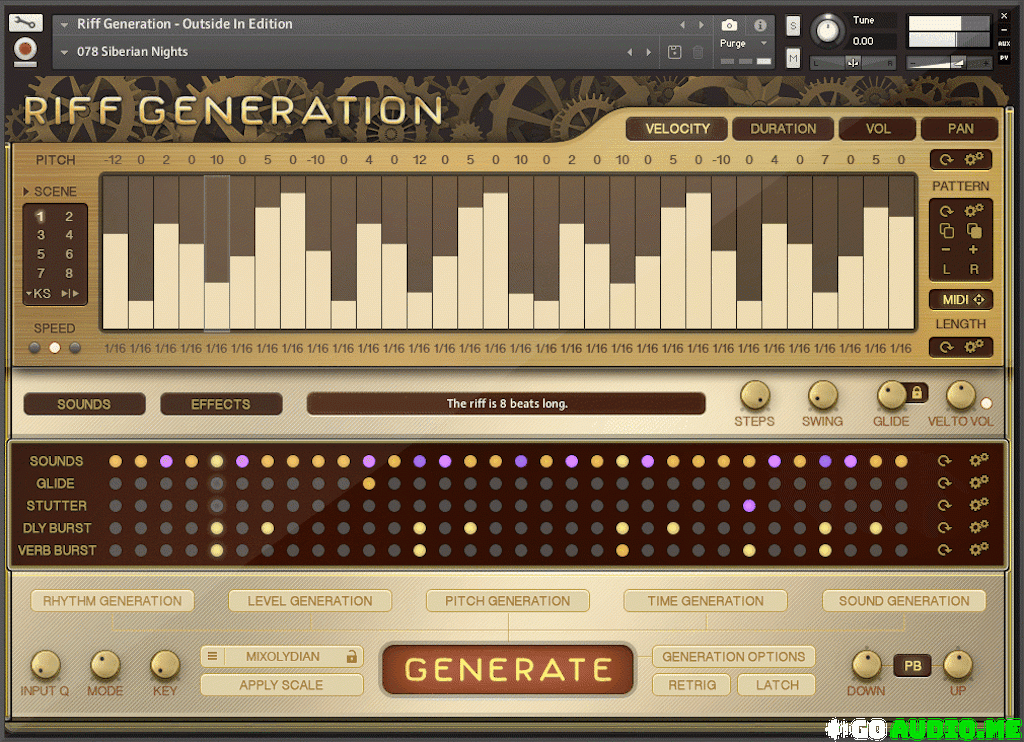The image size is (1024, 742).
Task: Switch to the next instrument arrow
Action: click(x=701, y=25)
